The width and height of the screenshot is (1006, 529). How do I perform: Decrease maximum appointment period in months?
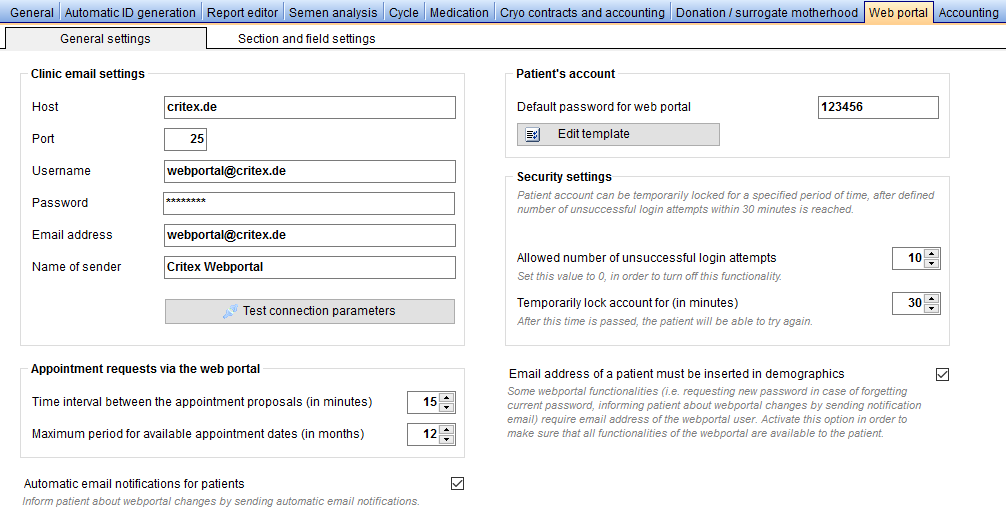[x=447, y=439]
